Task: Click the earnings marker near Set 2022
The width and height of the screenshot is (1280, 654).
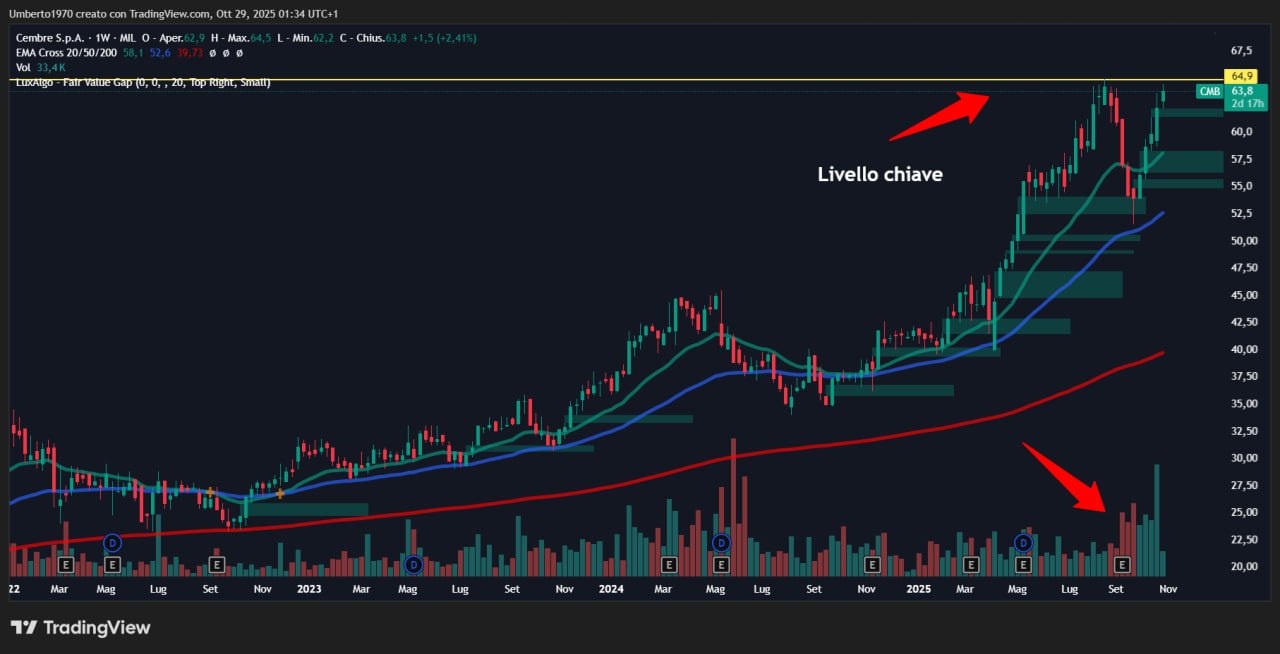Action: (x=216, y=565)
